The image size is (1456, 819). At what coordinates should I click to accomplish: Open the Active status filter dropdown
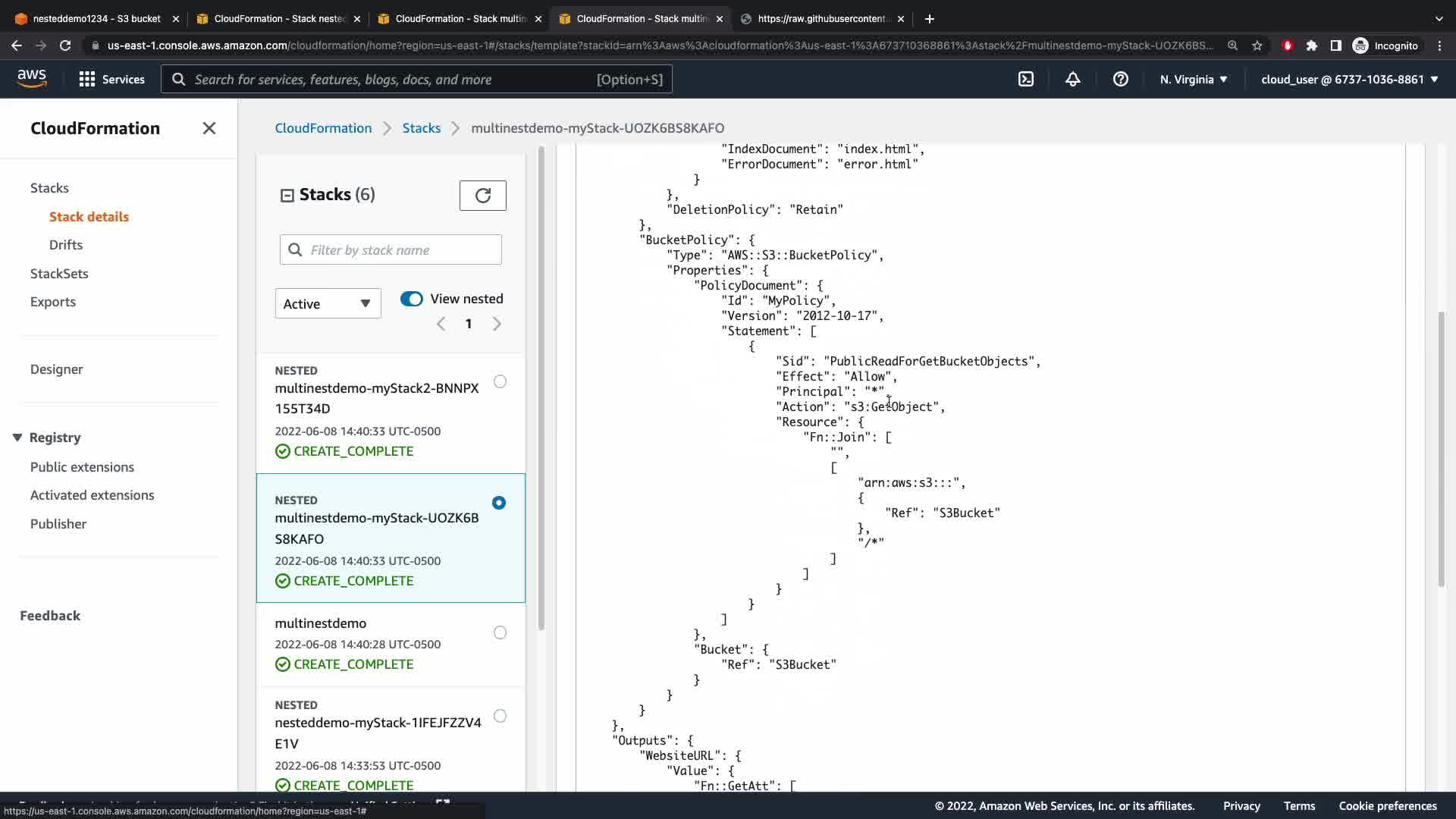coord(328,303)
